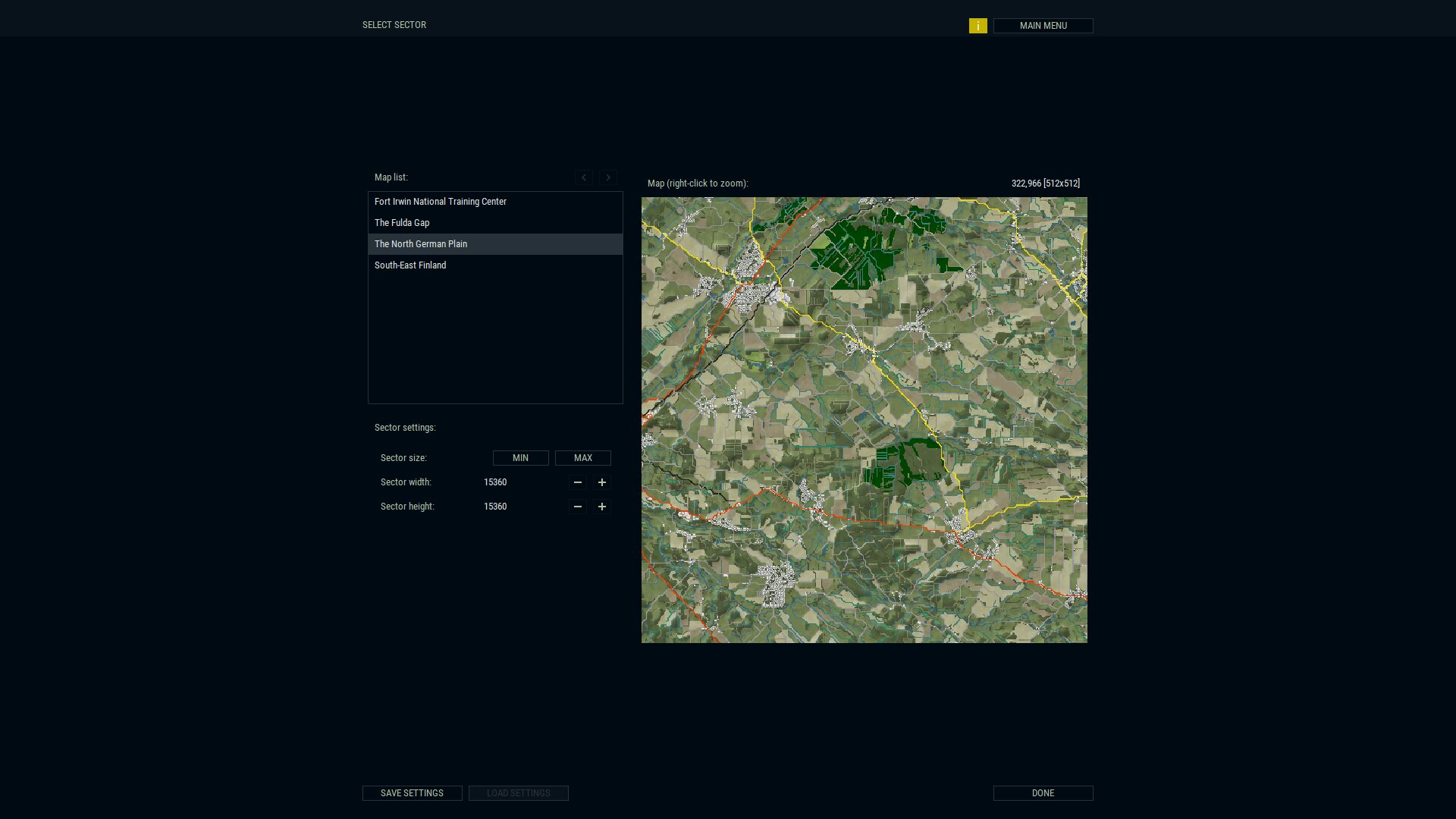The image size is (1456, 819).
Task: Click previous map list arrow
Action: pos(583,177)
